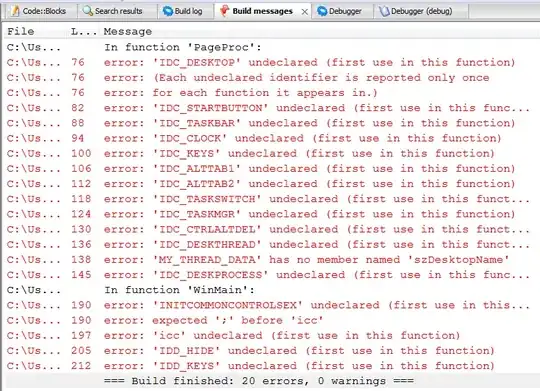Select the "Each undeclared identifier is reported" row
The height and width of the screenshot is (391, 540).
click(270, 78)
